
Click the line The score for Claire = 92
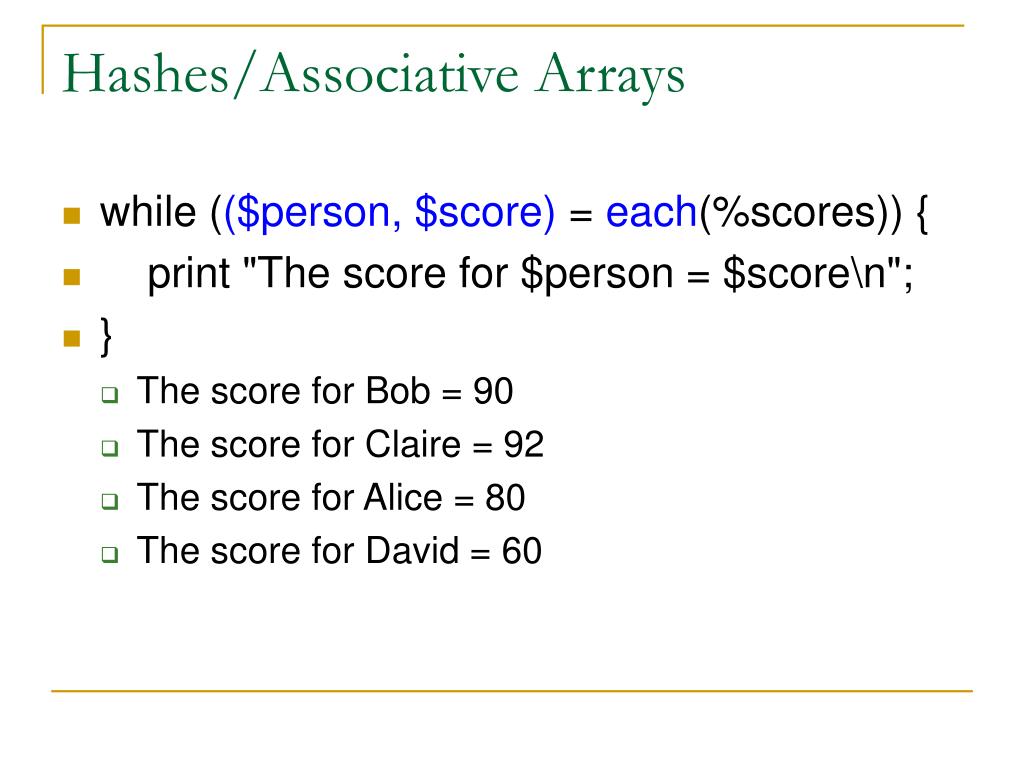(340, 445)
